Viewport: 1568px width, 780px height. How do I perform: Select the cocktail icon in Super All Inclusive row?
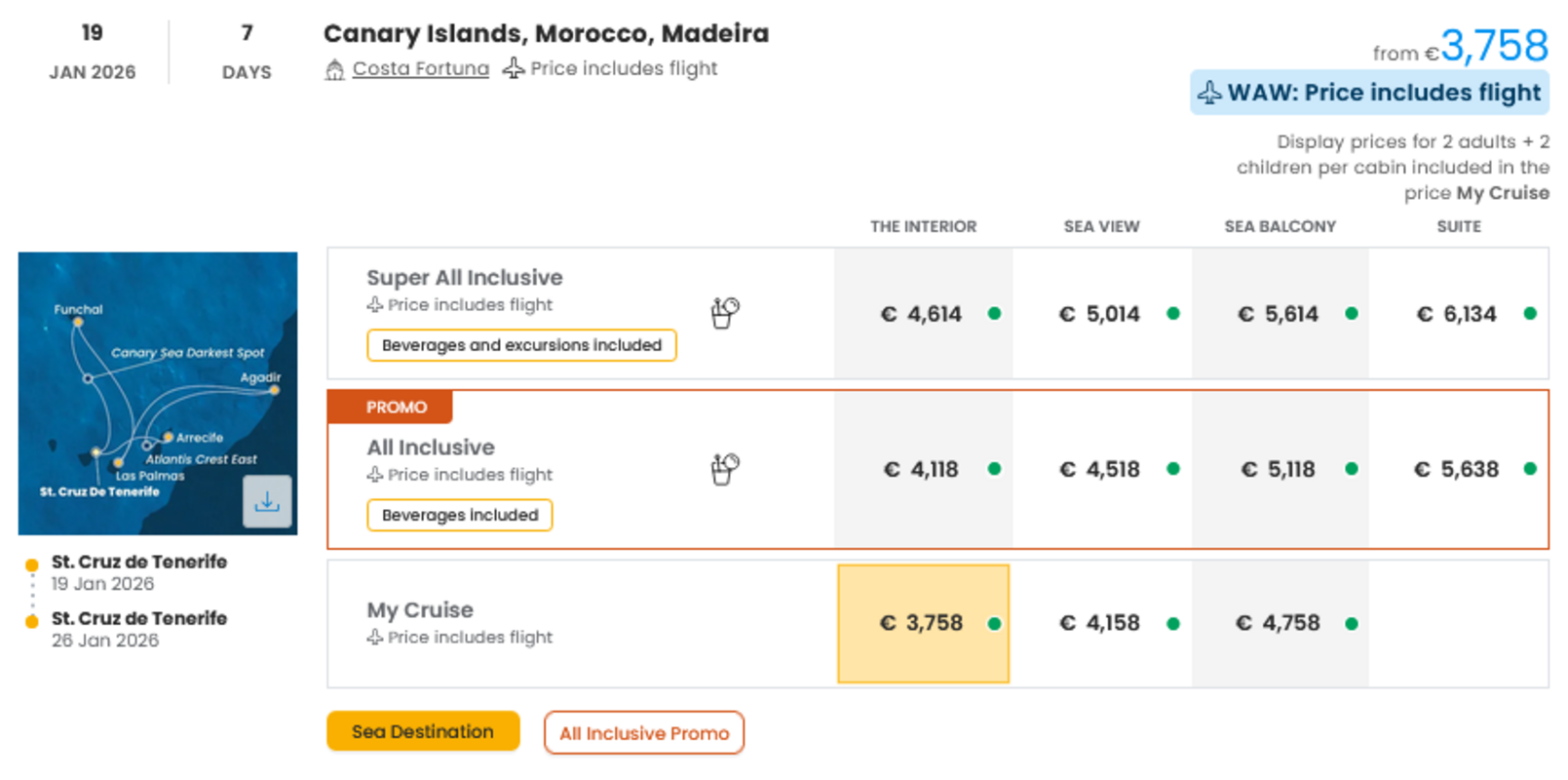[x=724, y=312]
